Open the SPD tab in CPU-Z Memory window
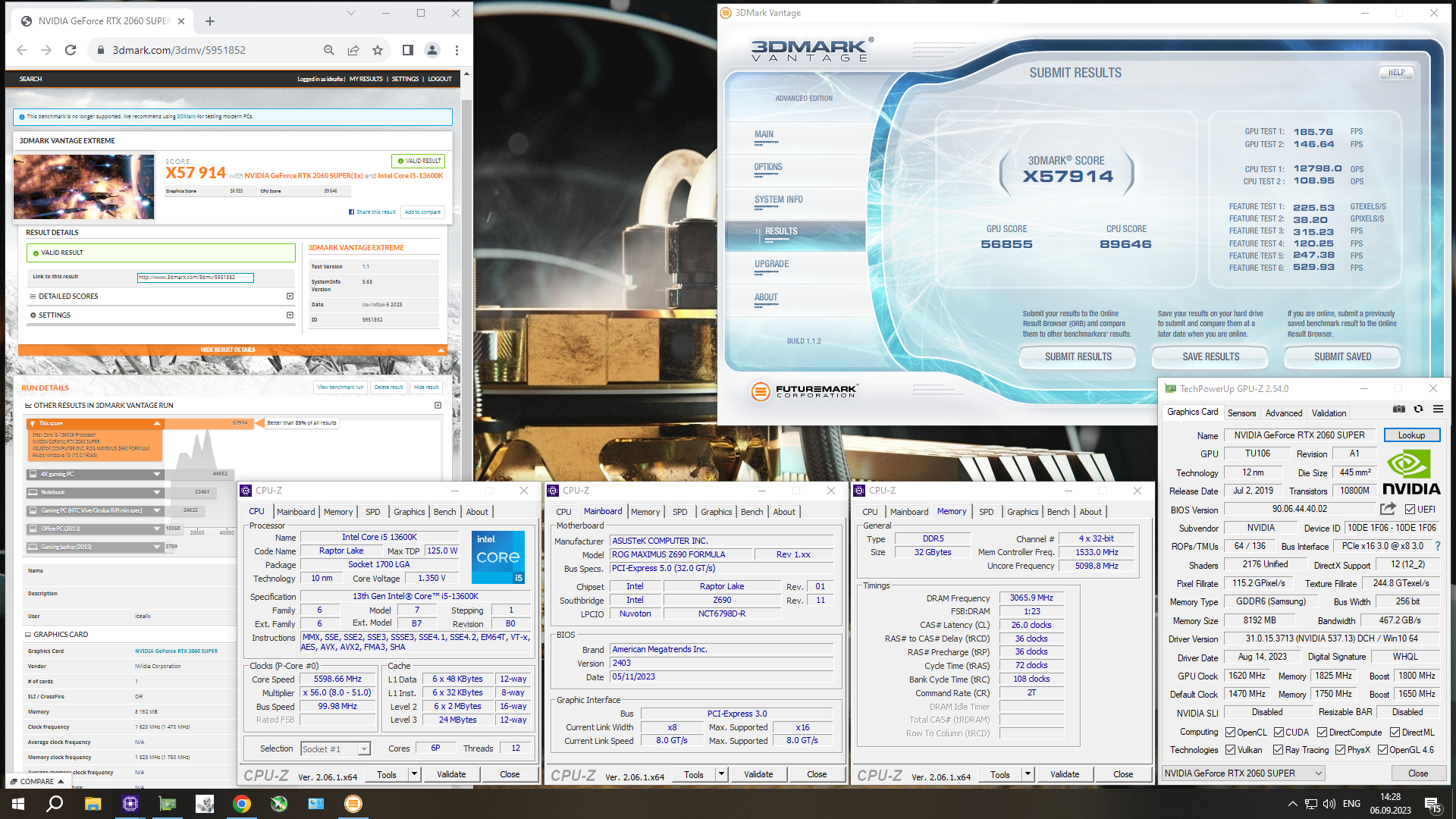The width and height of the screenshot is (1456, 819). tap(986, 512)
